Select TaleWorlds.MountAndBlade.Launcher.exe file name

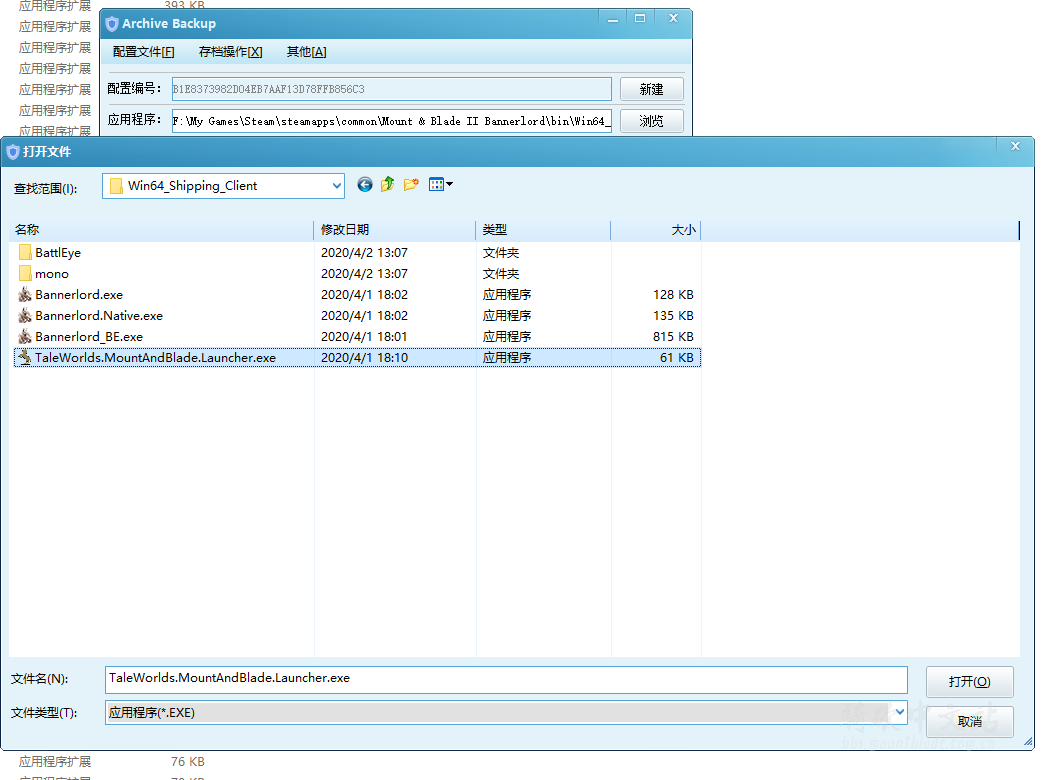tap(155, 357)
